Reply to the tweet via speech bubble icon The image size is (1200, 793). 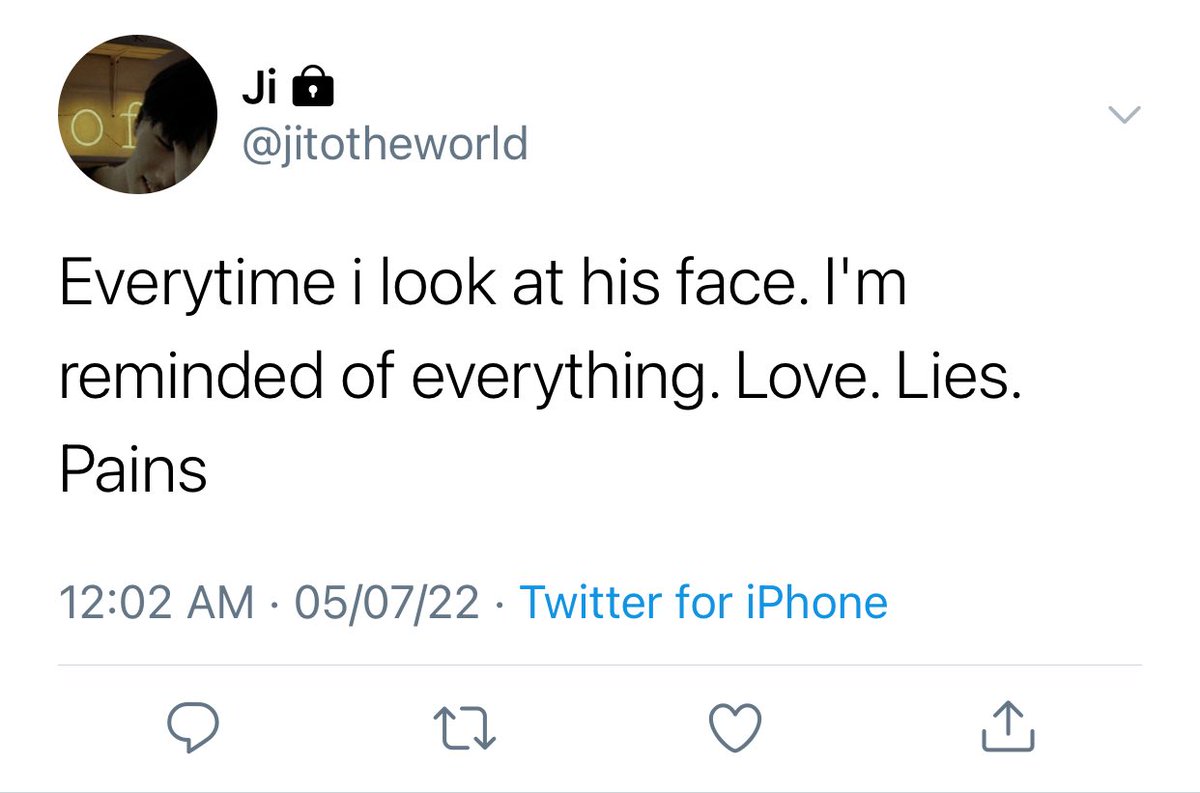click(193, 727)
